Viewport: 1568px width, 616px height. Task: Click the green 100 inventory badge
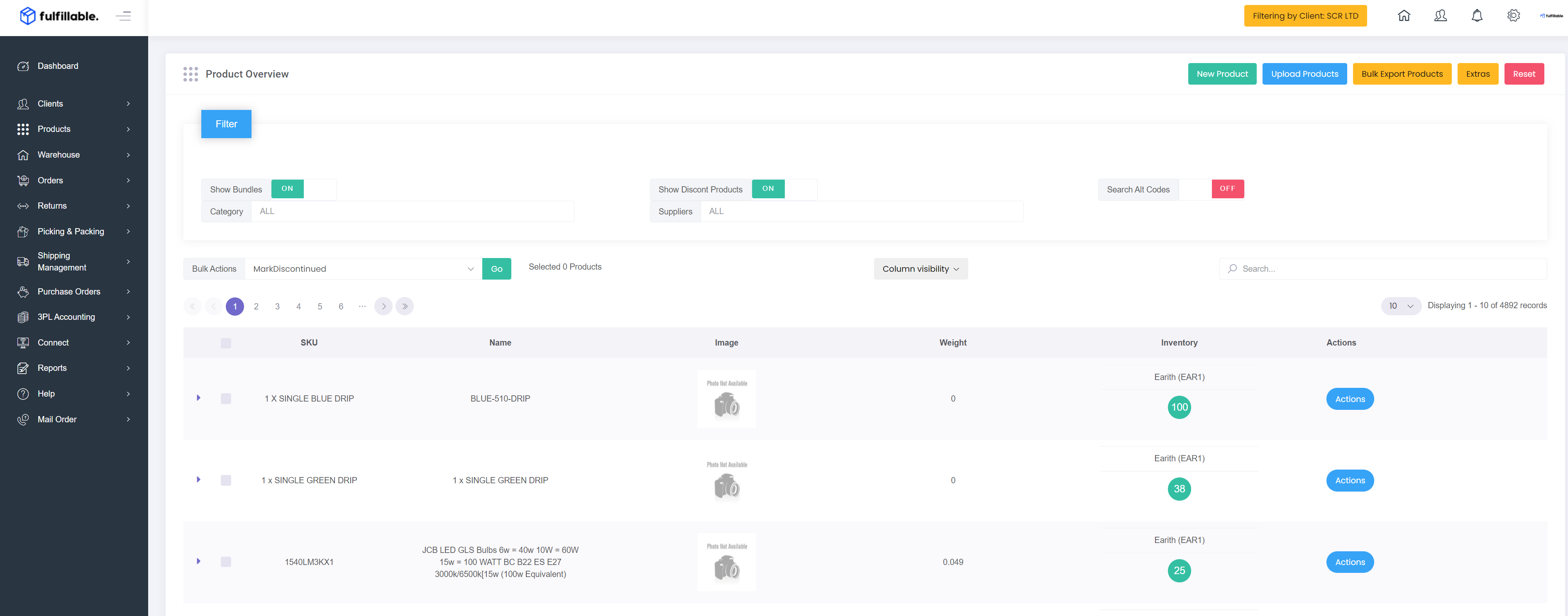(x=1179, y=407)
